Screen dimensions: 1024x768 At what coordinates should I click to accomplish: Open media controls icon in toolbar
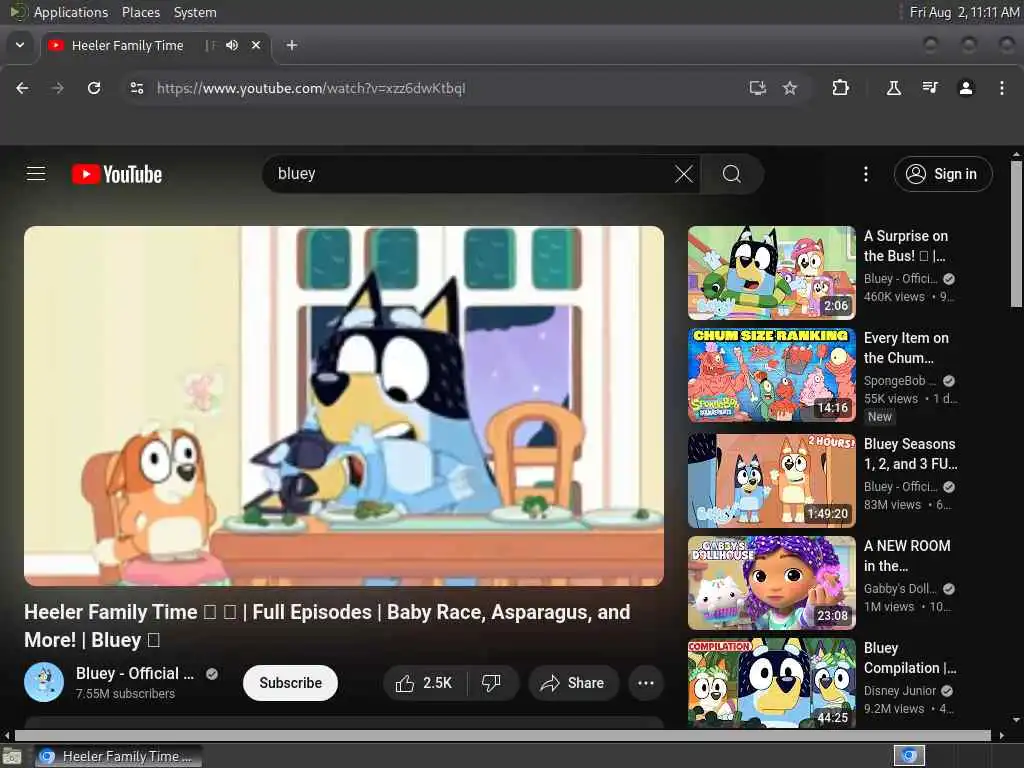(930, 88)
